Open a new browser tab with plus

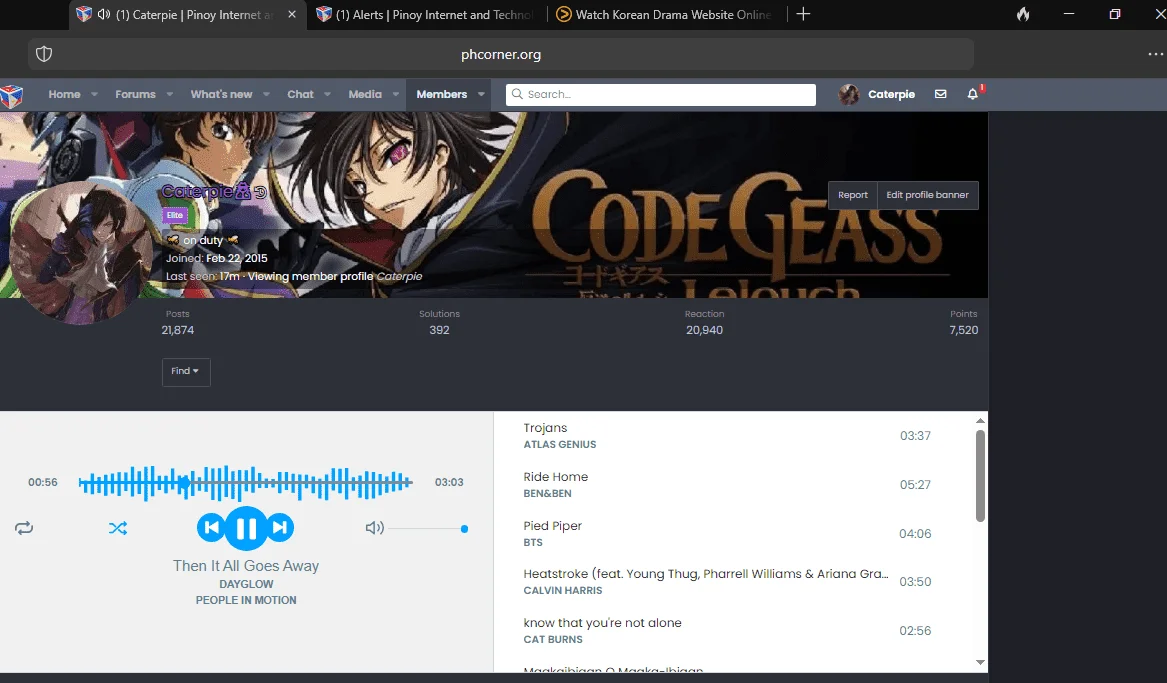(803, 14)
